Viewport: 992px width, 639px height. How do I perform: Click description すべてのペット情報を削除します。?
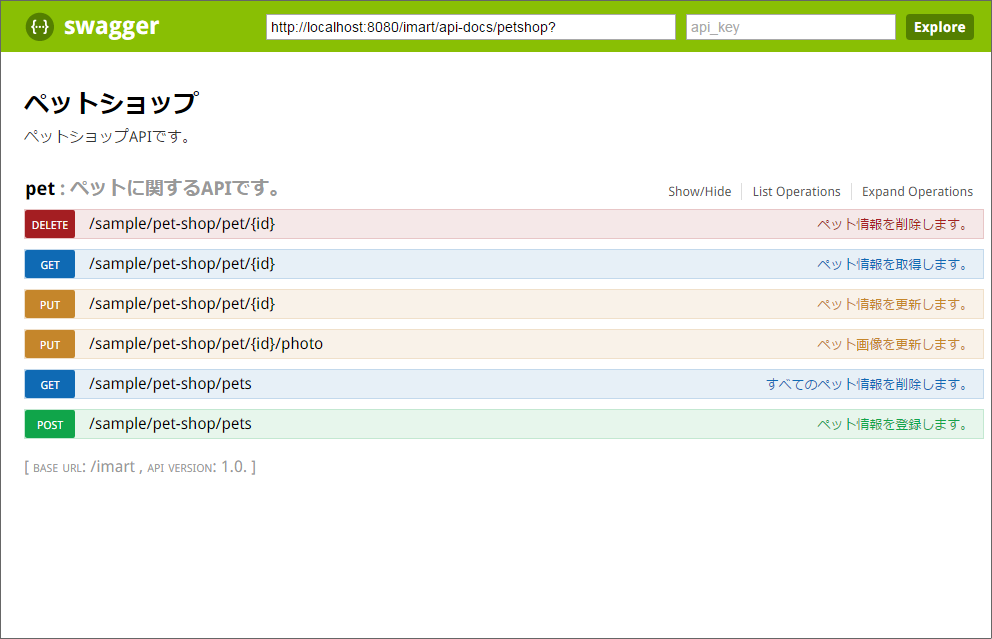pos(867,384)
